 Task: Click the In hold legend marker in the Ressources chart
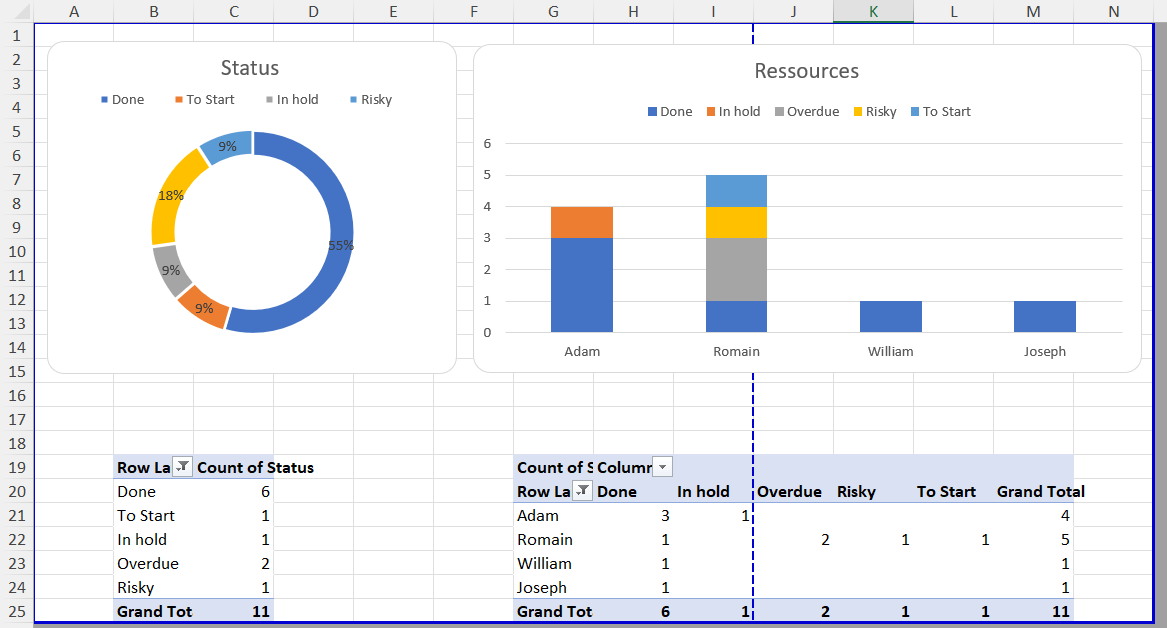coord(709,111)
